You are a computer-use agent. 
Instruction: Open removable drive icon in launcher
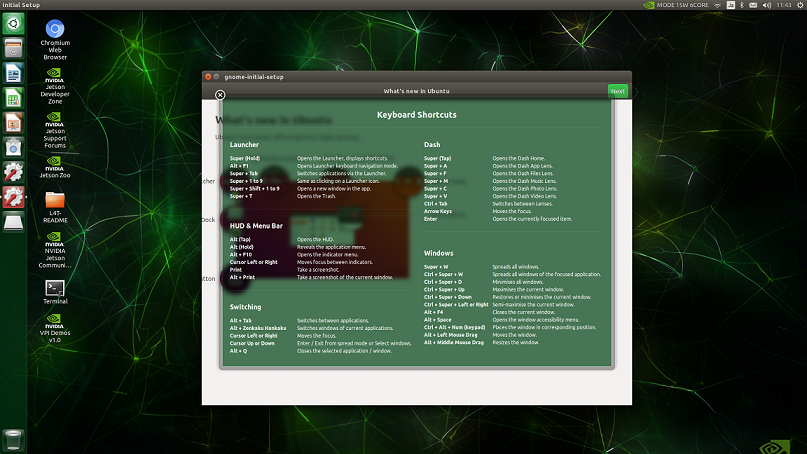pyautogui.click(x=13, y=222)
